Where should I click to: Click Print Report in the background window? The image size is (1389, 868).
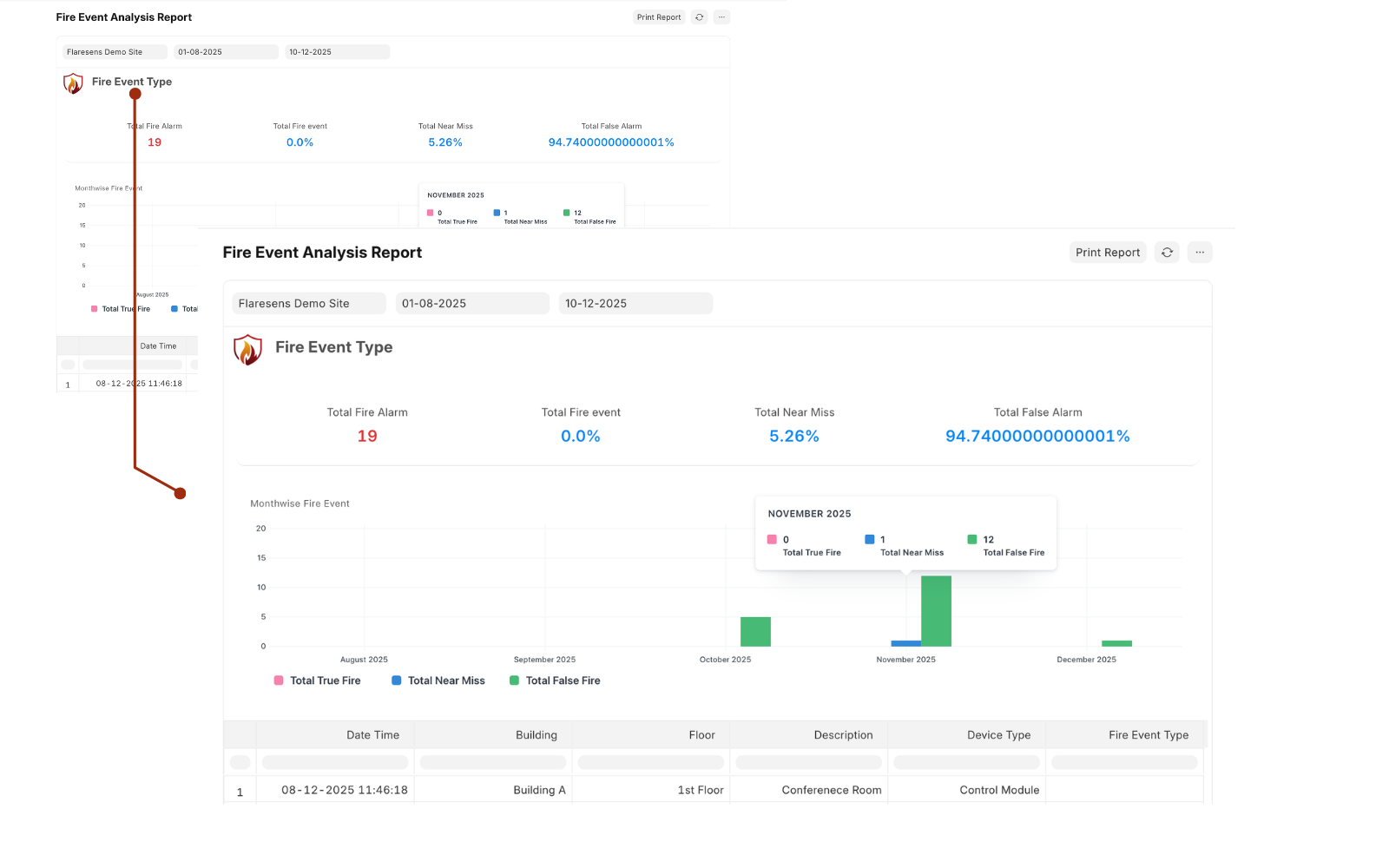click(658, 16)
